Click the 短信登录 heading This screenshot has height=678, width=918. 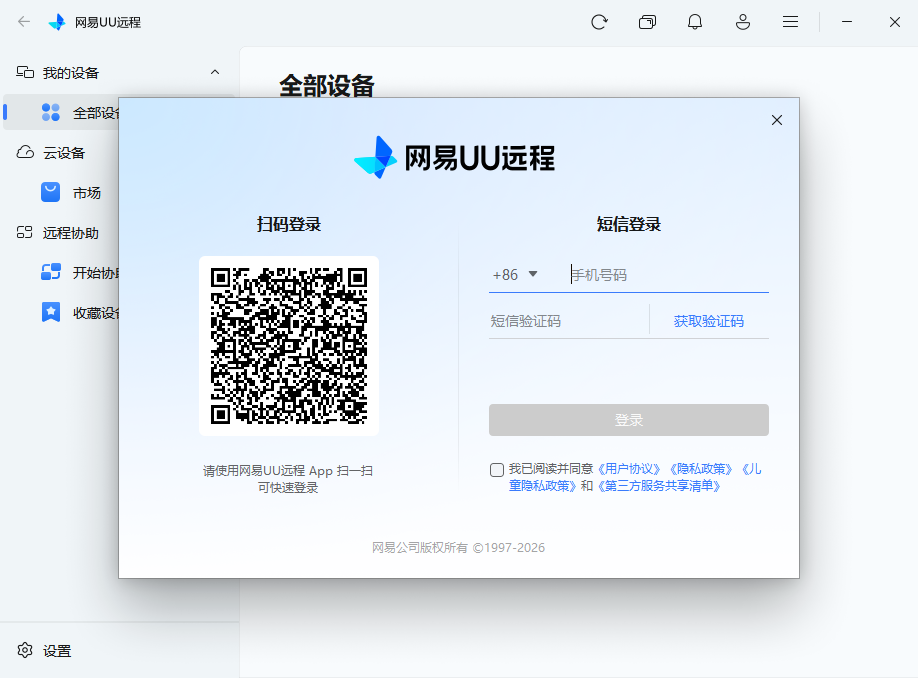[629, 224]
